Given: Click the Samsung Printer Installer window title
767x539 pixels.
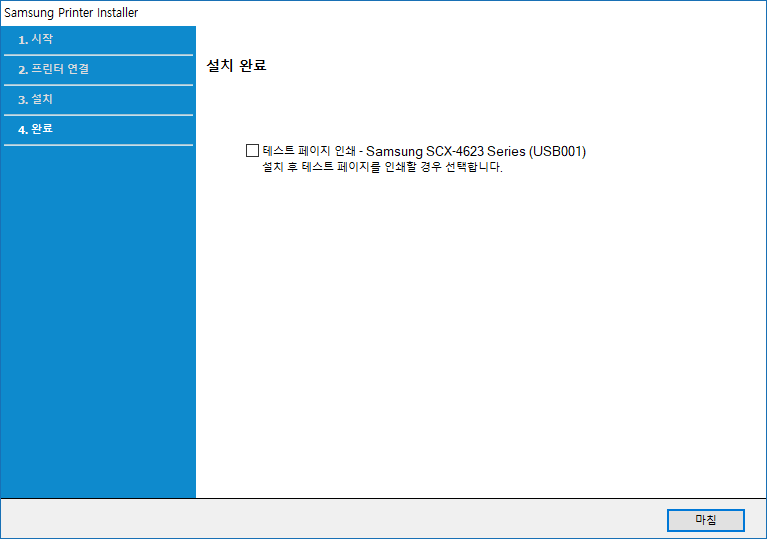Looking at the screenshot, I should pyautogui.click(x=71, y=13).
